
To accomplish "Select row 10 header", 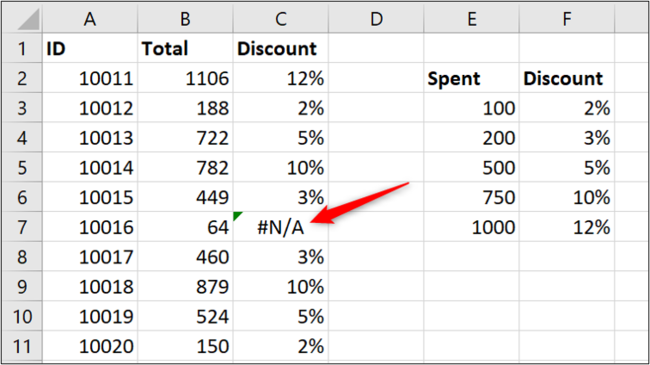I will pos(22,317).
